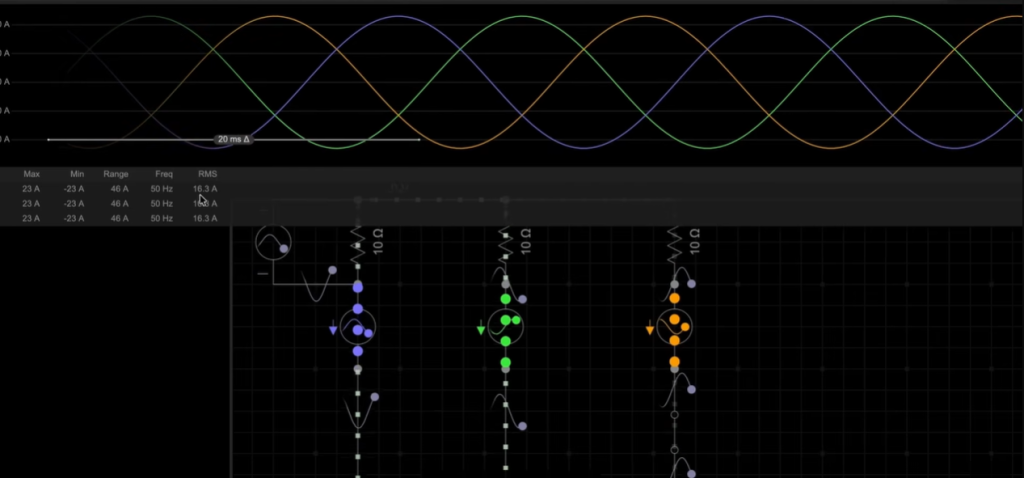
Task: Select the 10 Ω resistor above green source
Action: 506,242
